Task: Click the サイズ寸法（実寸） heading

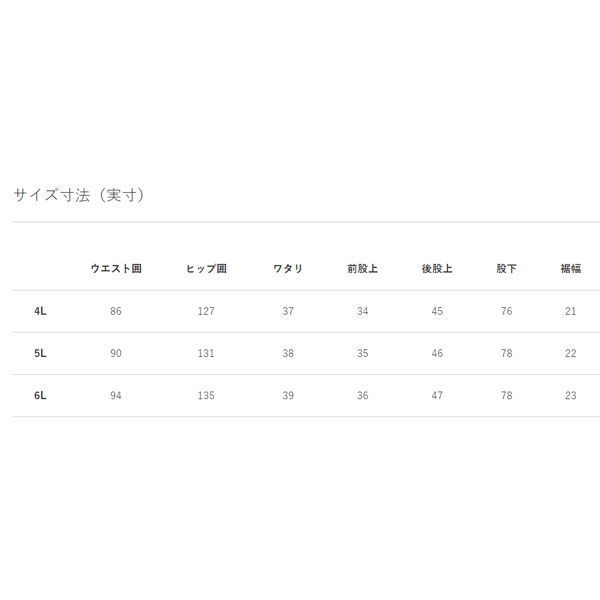Action: [x=80, y=195]
